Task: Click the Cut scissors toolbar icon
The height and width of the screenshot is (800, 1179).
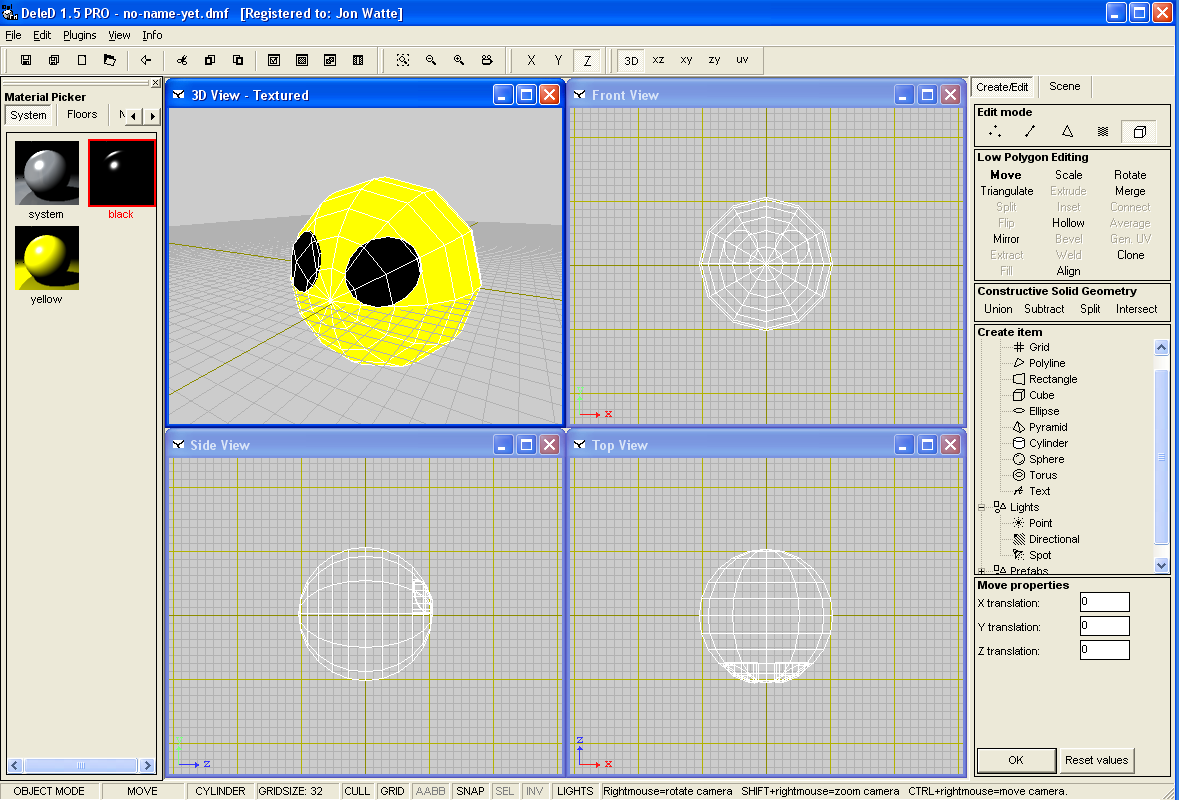Action: (182, 60)
